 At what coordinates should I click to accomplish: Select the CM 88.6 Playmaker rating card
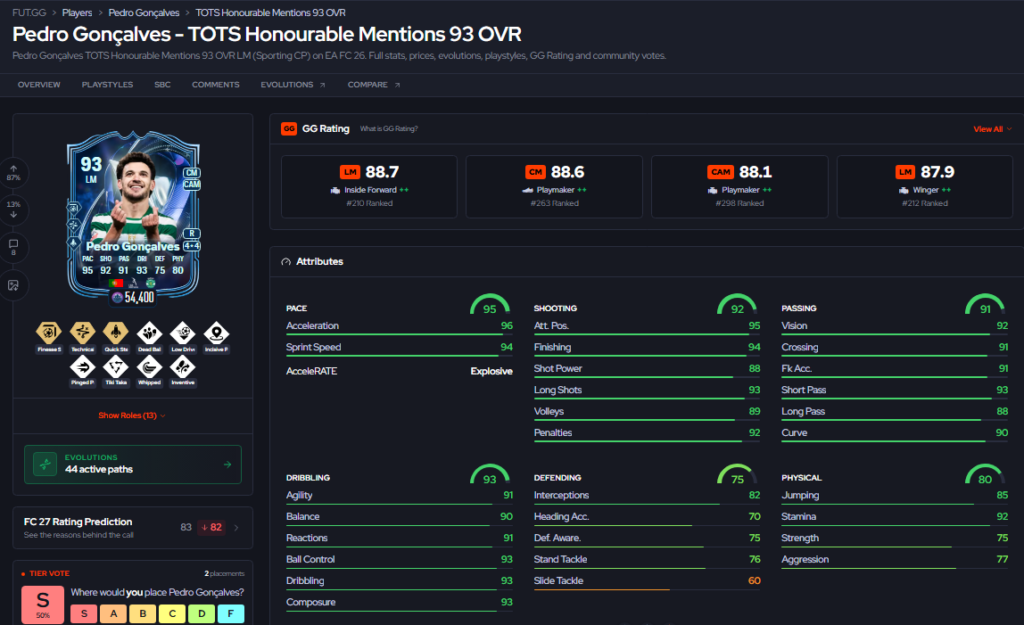click(554, 186)
